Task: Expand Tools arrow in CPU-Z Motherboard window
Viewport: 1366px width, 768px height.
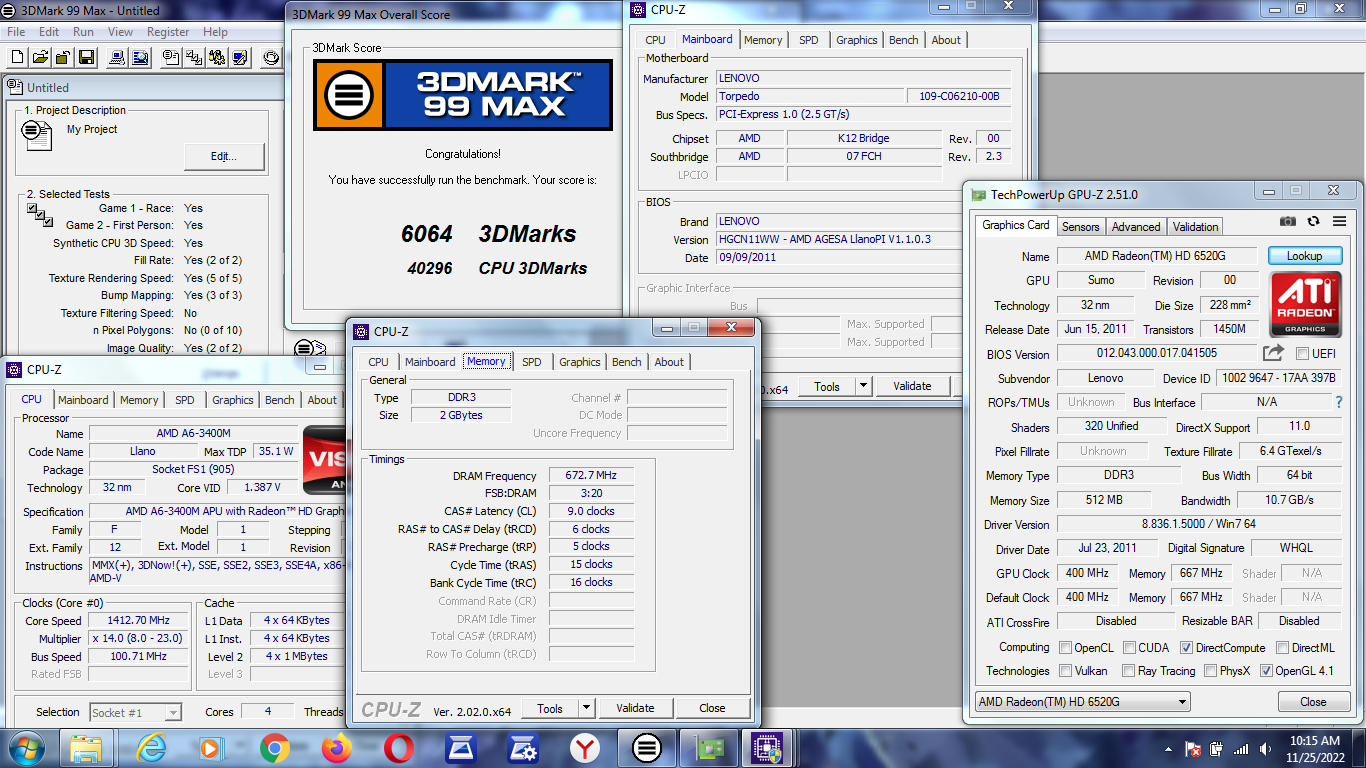Action: point(863,386)
